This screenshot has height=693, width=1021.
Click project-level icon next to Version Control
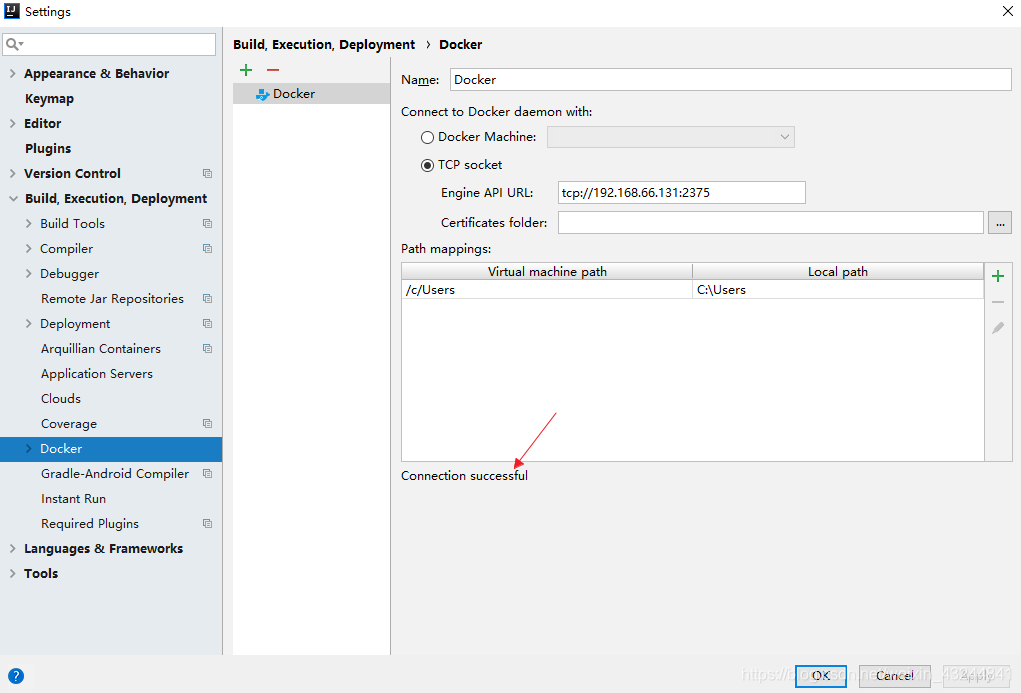(x=207, y=173)
